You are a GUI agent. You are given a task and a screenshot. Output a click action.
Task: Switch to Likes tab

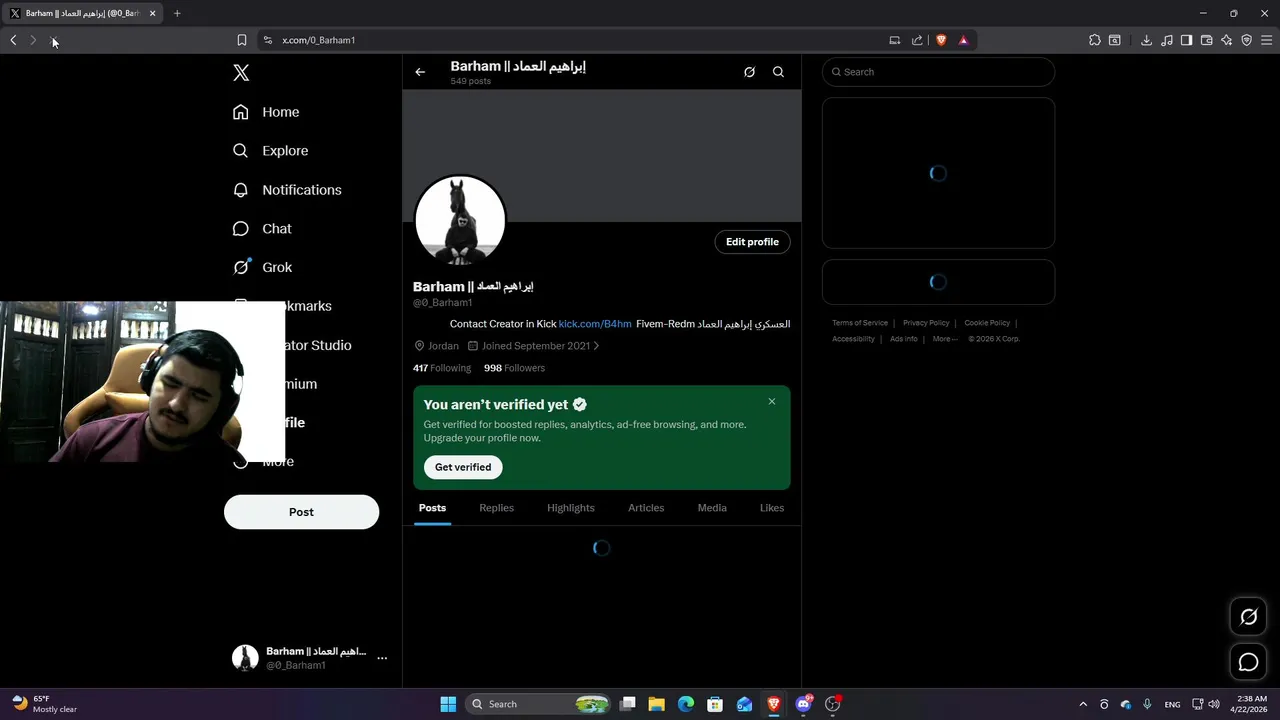(772, 508)
